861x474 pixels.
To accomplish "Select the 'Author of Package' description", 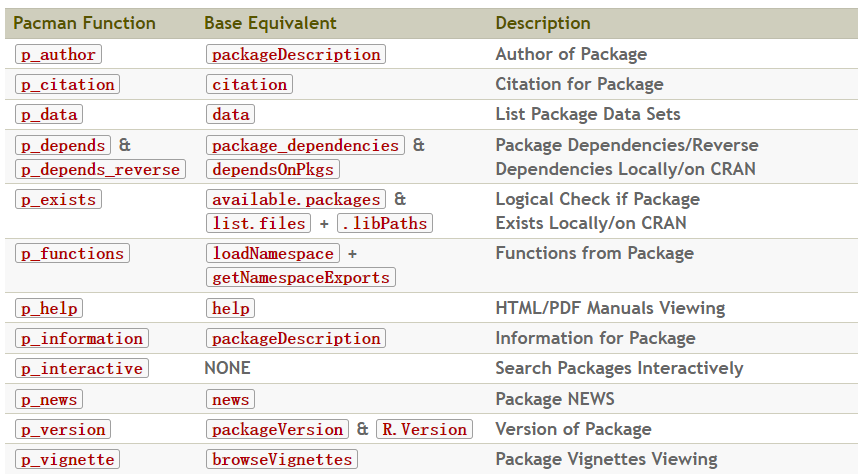I will [x=571, y=54].
